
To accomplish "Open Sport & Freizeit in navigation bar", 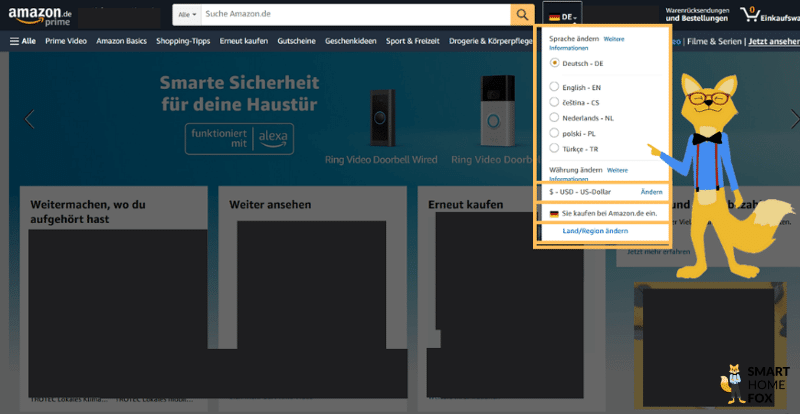I will pos(413,41).
